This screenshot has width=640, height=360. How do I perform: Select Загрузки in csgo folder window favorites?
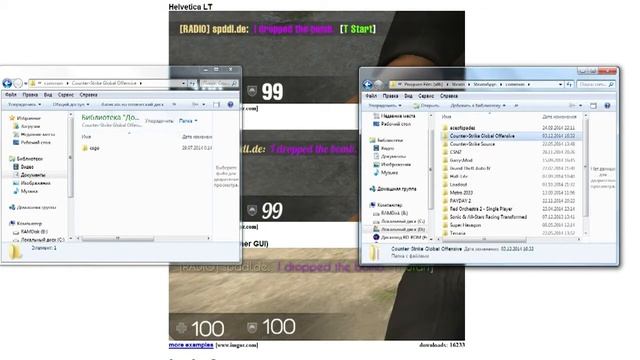(x=27, y=126)
